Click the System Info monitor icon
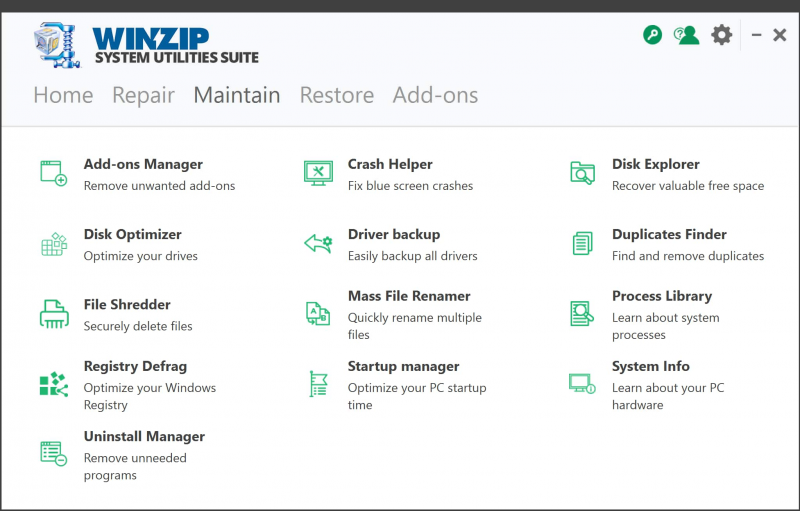The height and width of the screenshot is (511, 800). (x=582, y=384)
